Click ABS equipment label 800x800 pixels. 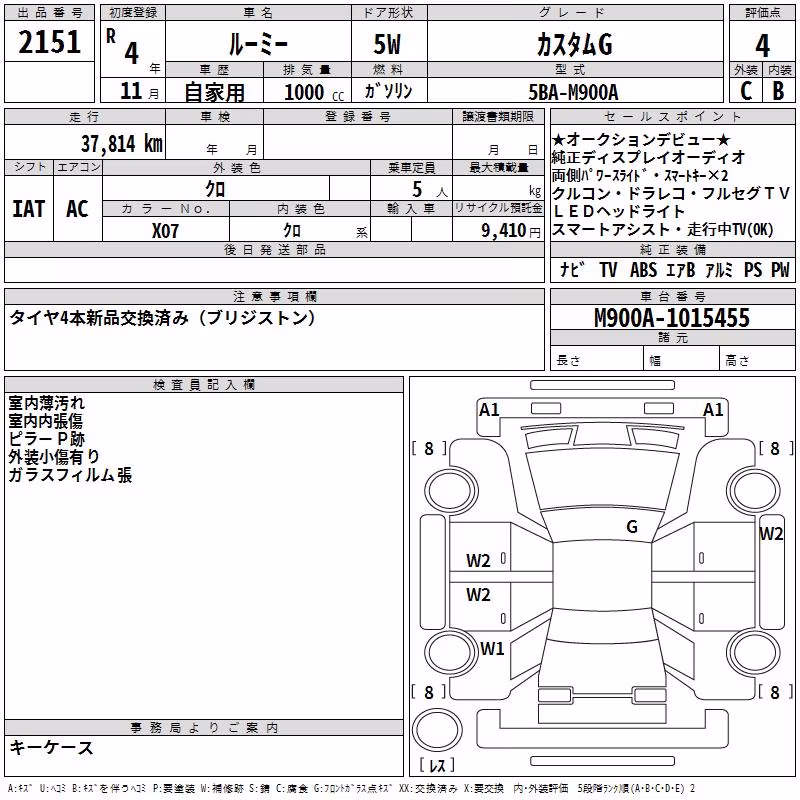643,269
